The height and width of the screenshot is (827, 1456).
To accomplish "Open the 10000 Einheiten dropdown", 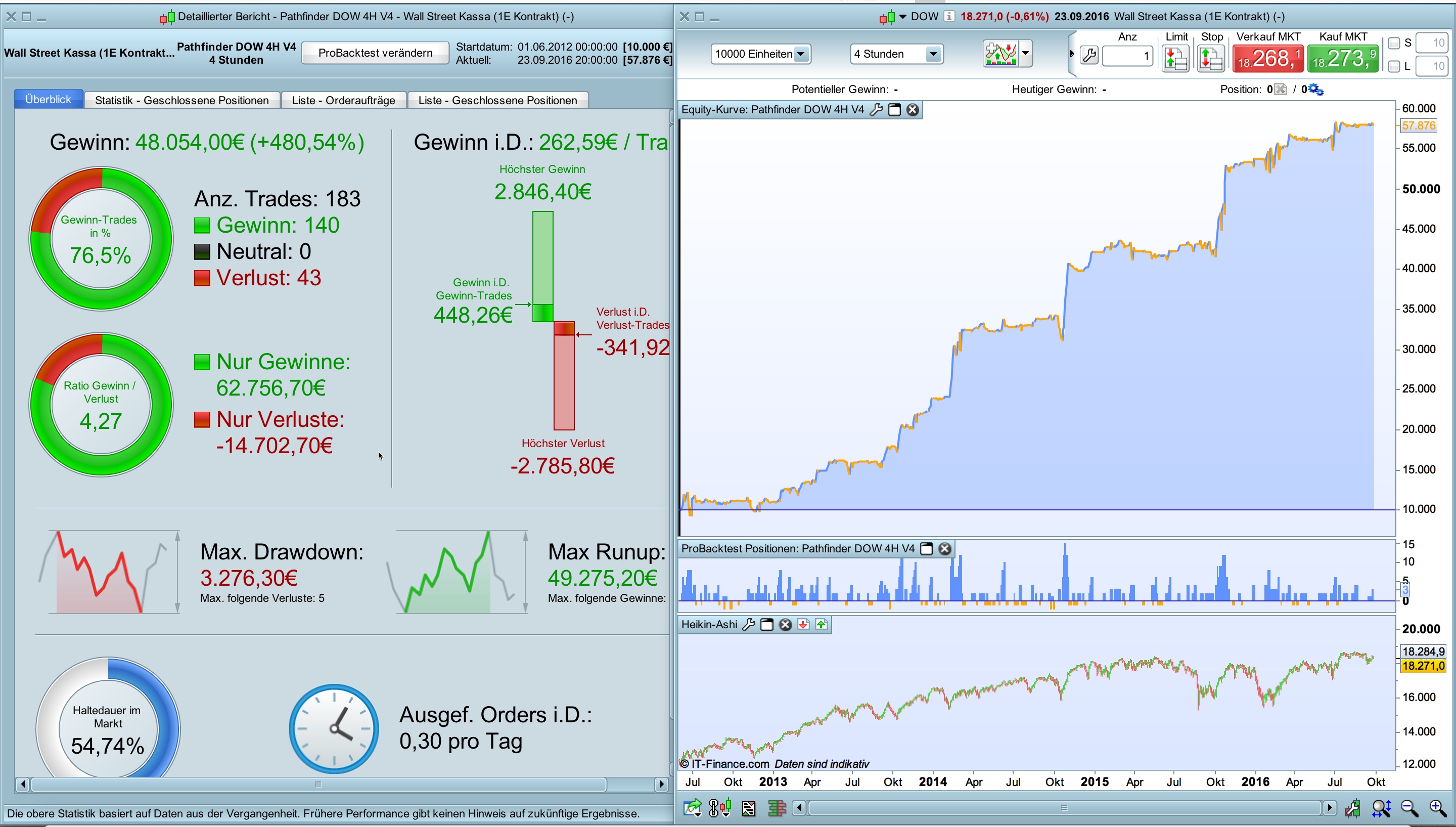I will pyautogui.click(x=801, y=54).
